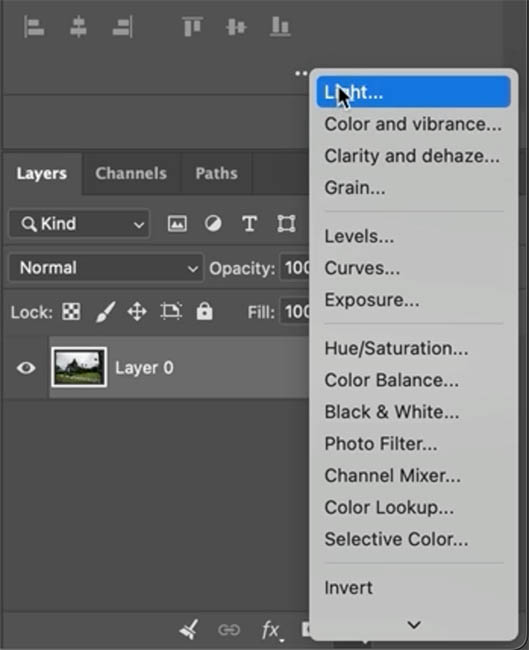
Task: Filter layers by shape layers icon
Action: (286, 224)
